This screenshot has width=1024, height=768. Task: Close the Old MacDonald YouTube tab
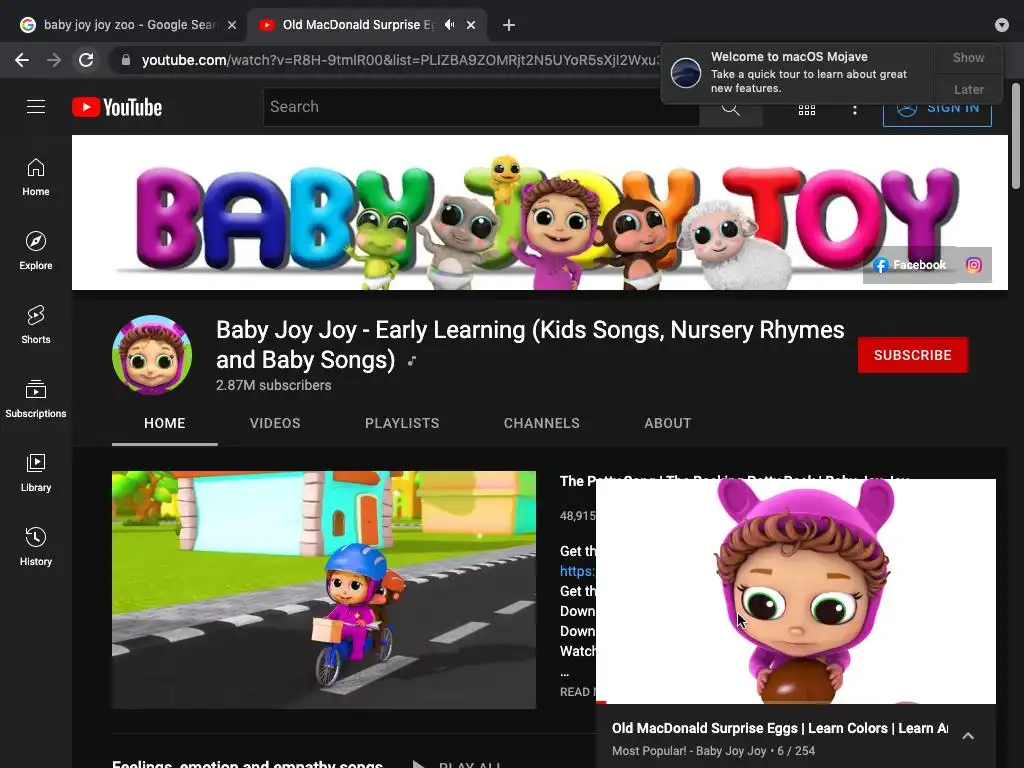tap(471, 25)
